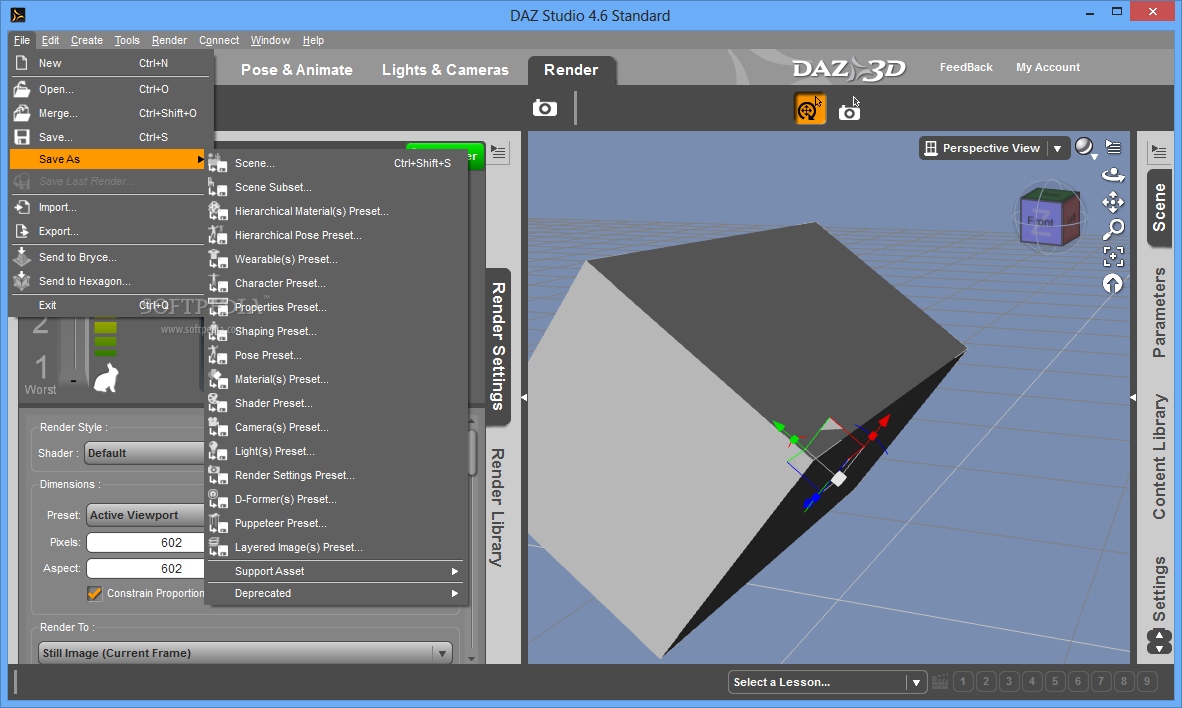Click the My Account link

click(x=1048, y=67)
